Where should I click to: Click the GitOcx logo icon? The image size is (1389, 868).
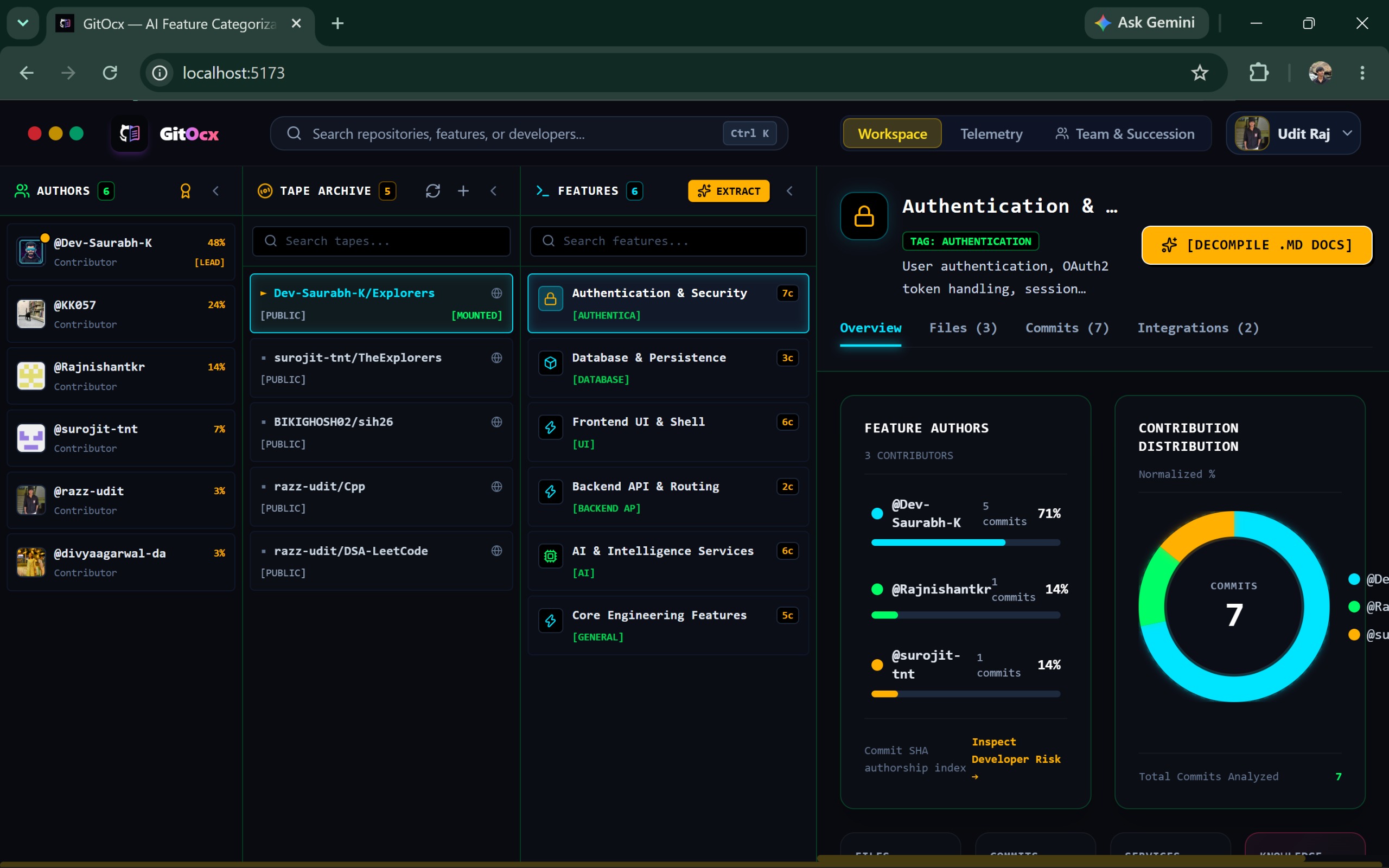coord(129,134)
